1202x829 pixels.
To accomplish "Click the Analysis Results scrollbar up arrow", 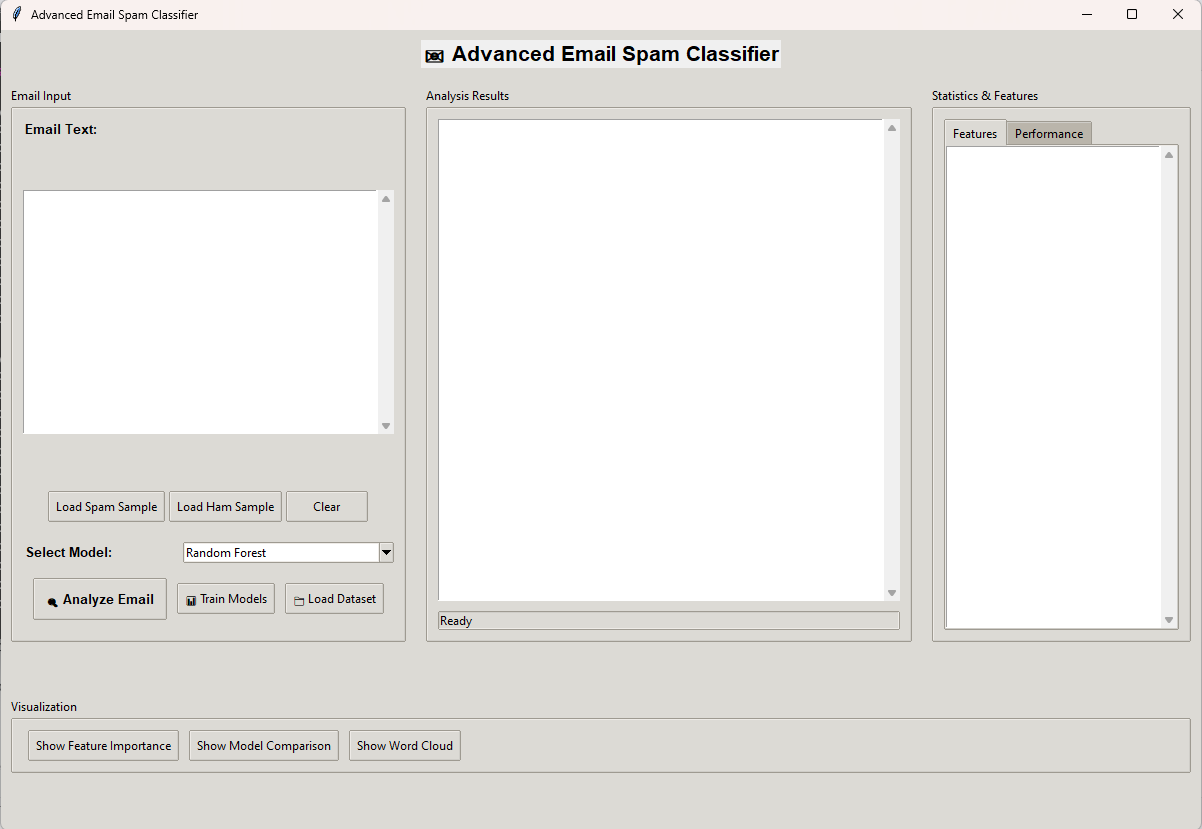I will tap(892, 128).
